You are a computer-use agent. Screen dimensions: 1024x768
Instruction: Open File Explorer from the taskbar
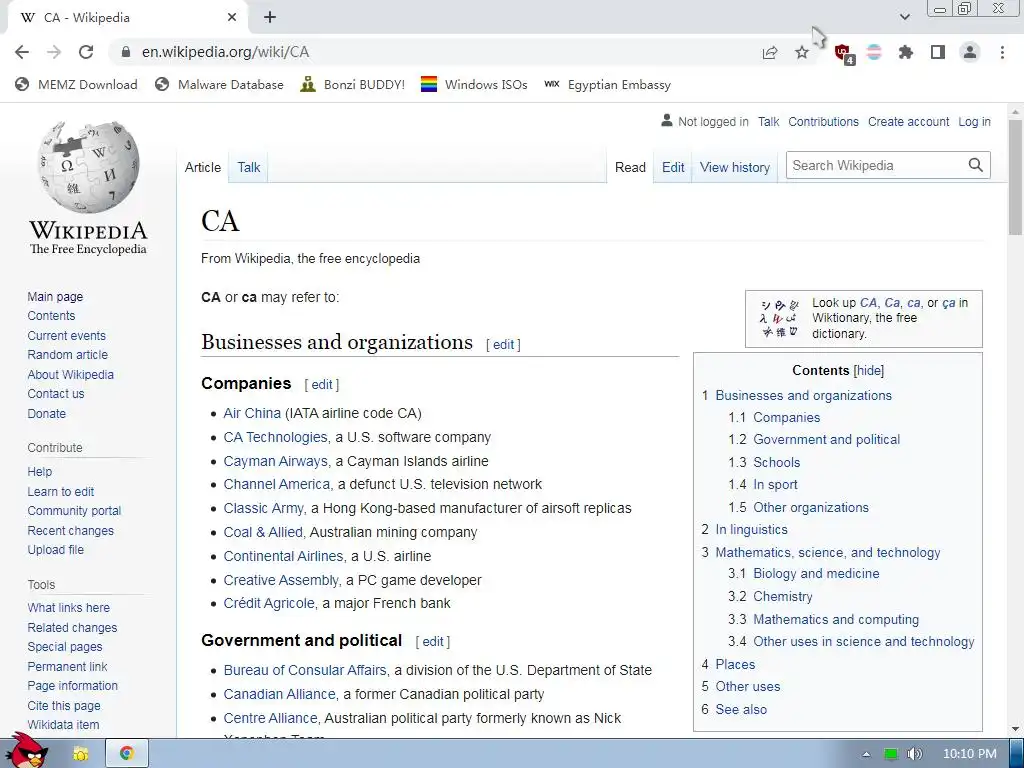(x=81, y=754)
